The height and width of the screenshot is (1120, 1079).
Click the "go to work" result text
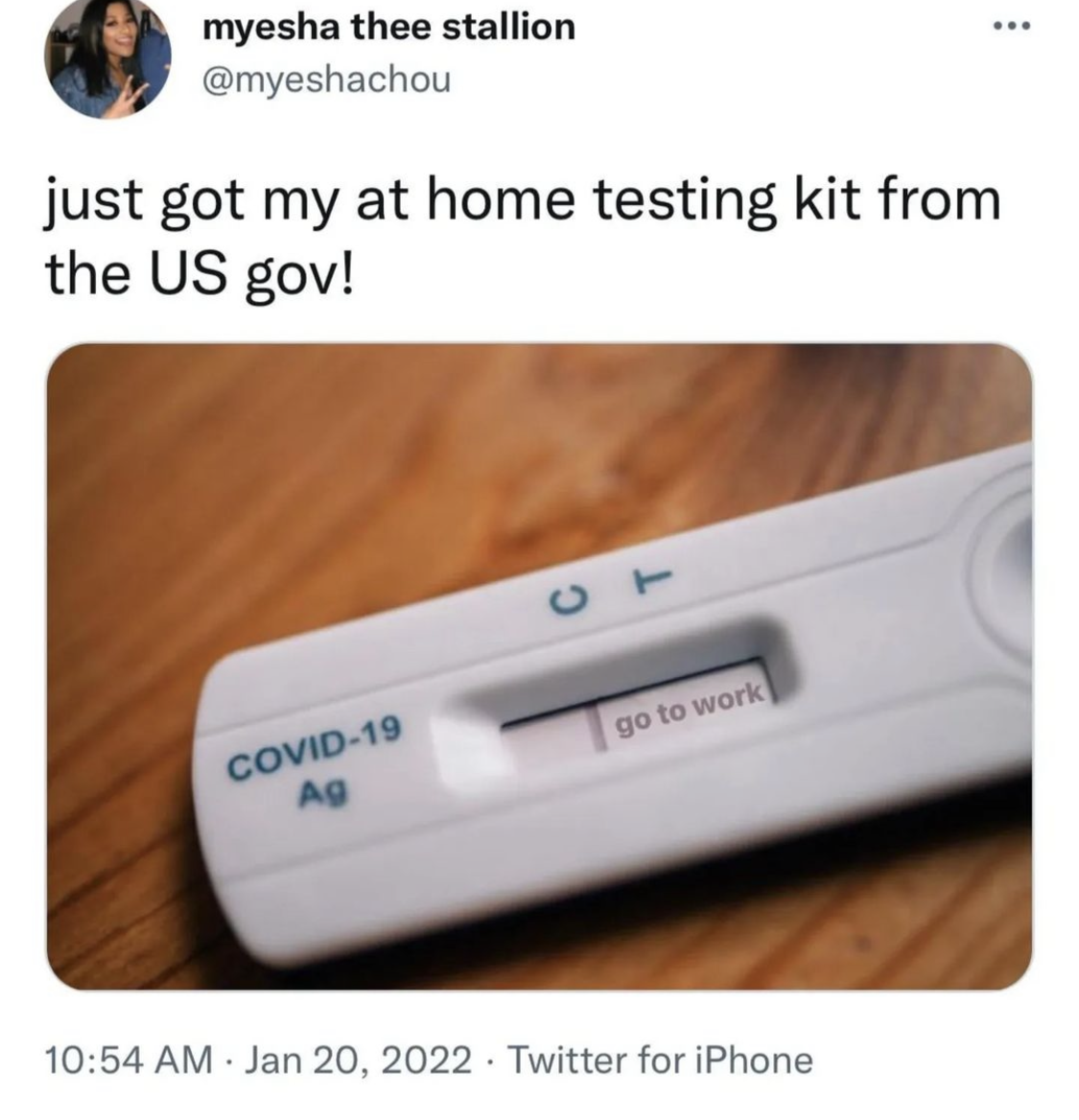[x=688, y=710]
